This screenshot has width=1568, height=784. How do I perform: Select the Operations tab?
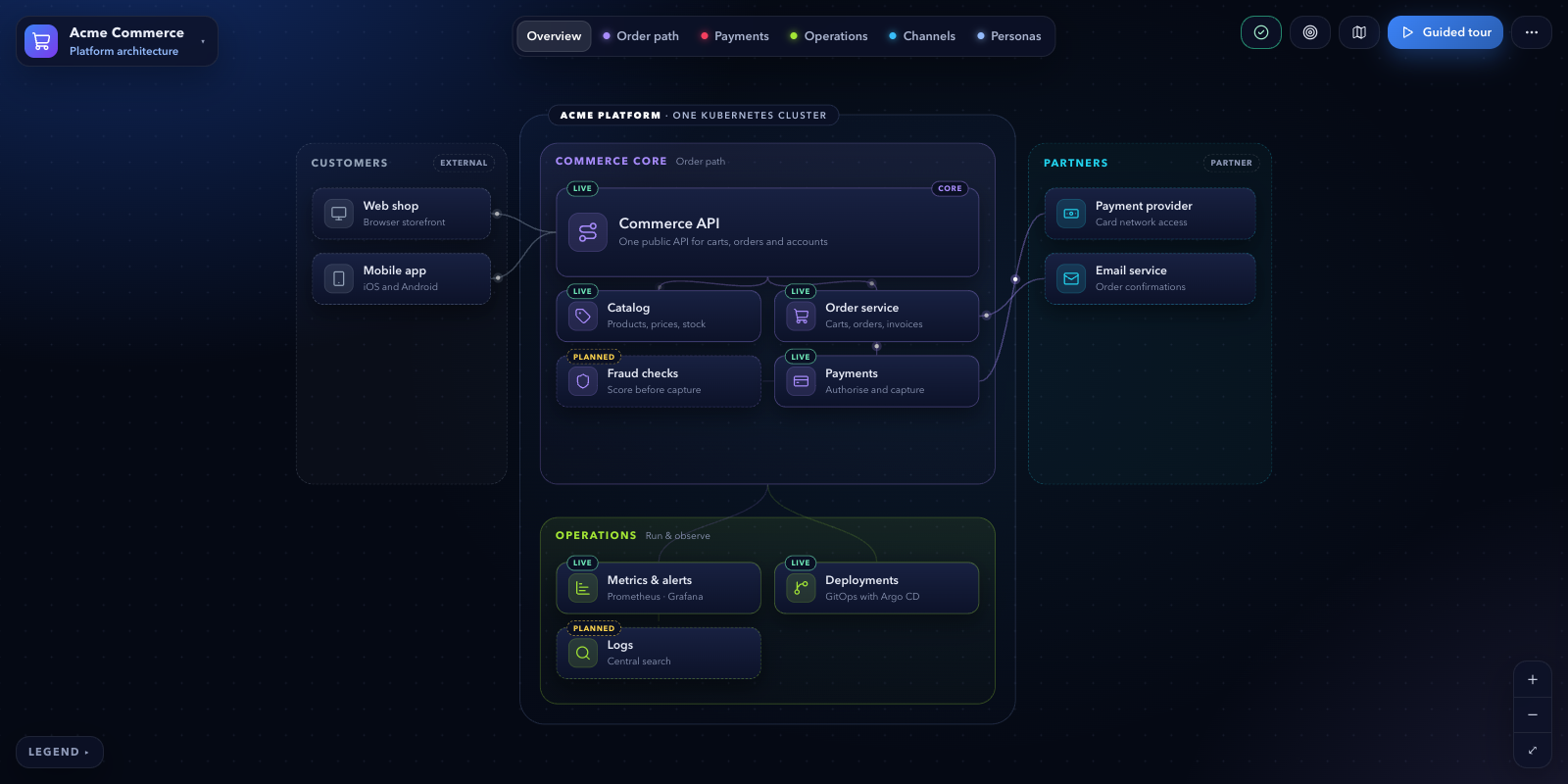click(829, 36)
